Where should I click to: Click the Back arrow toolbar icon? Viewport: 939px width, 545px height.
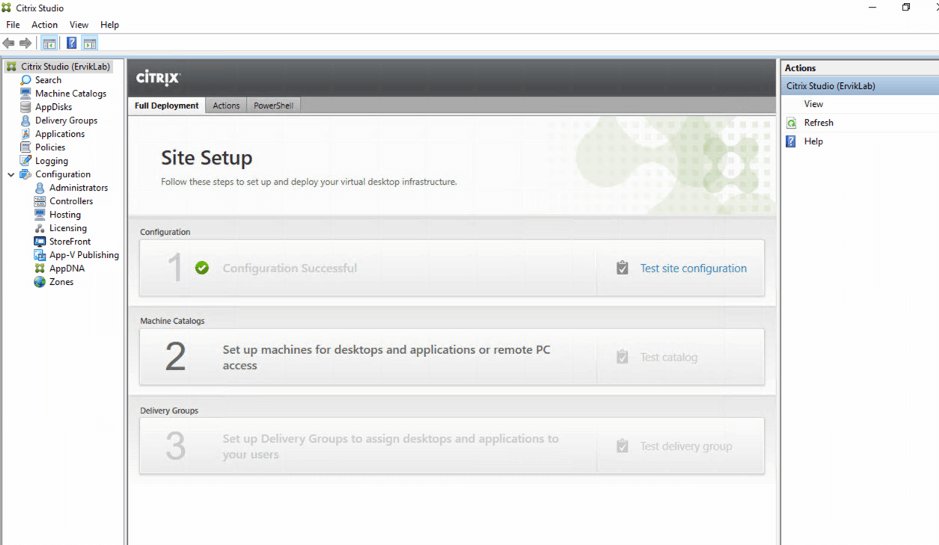tap(8, 43)
